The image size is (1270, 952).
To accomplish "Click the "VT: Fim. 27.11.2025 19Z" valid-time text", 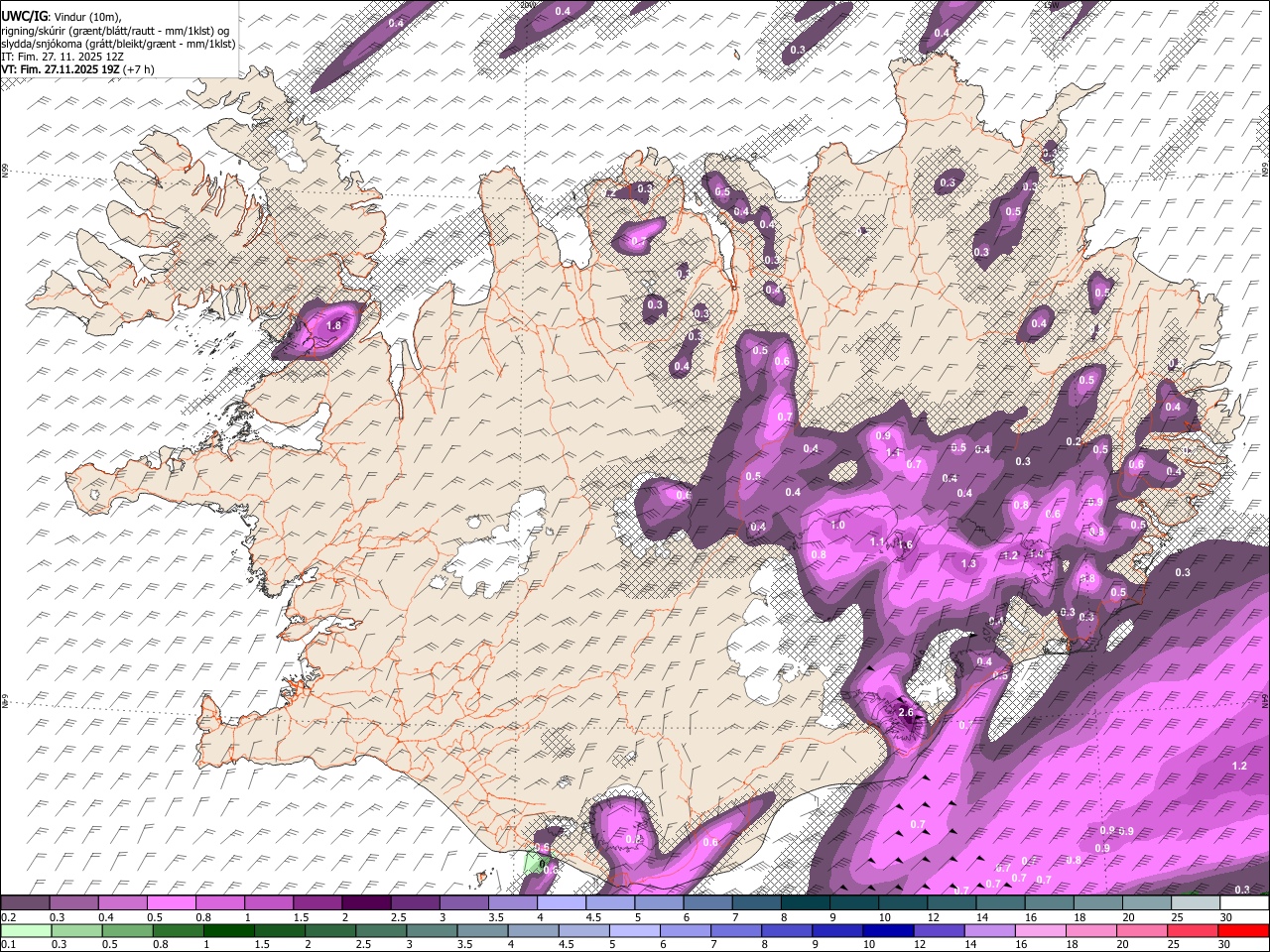I will pyautogui.click(x=61, y=70).
